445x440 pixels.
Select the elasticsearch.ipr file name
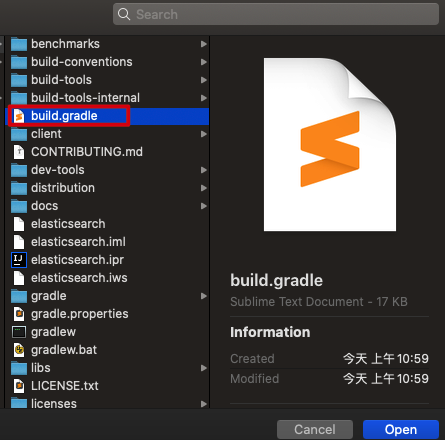(x=77, y=260)
